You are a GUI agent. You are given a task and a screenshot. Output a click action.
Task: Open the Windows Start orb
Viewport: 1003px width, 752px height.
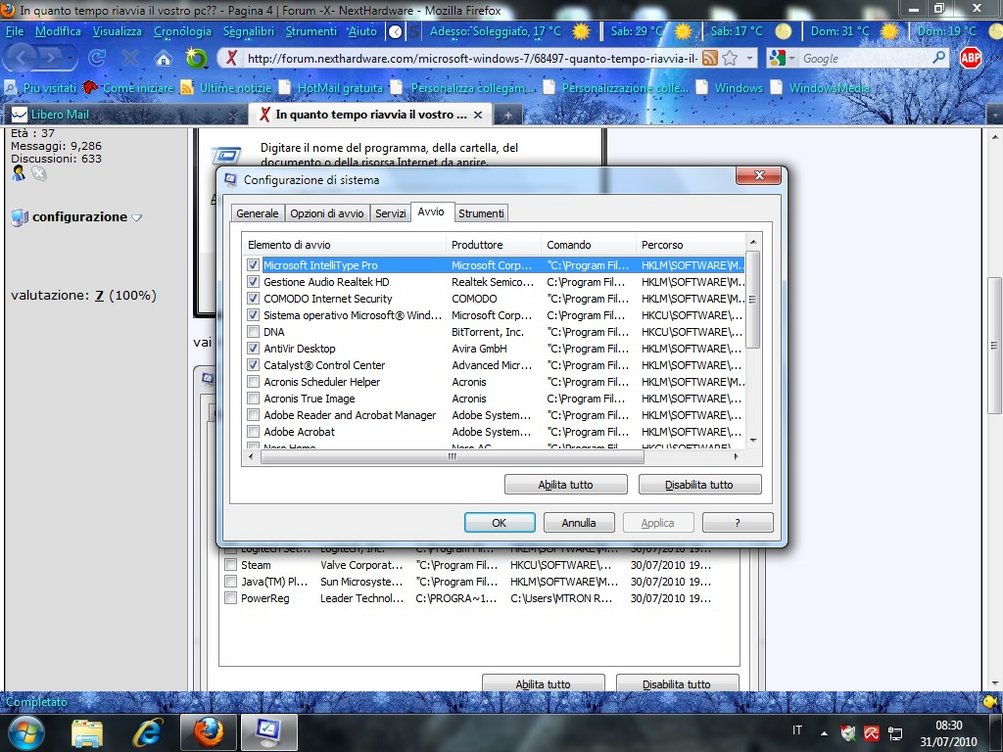[x=26, y=732]
